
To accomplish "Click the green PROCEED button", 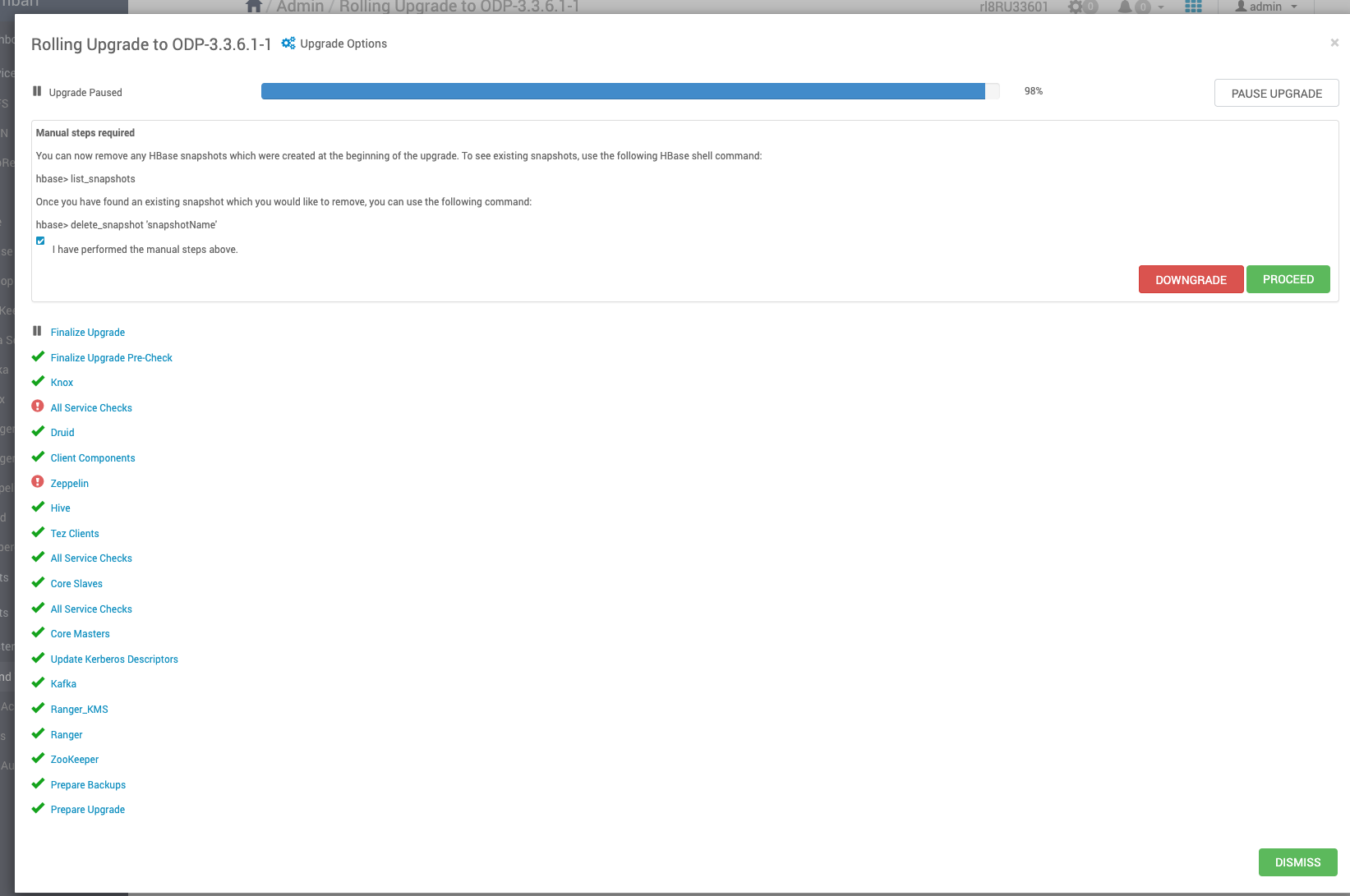I will [x=1288, y=279].
